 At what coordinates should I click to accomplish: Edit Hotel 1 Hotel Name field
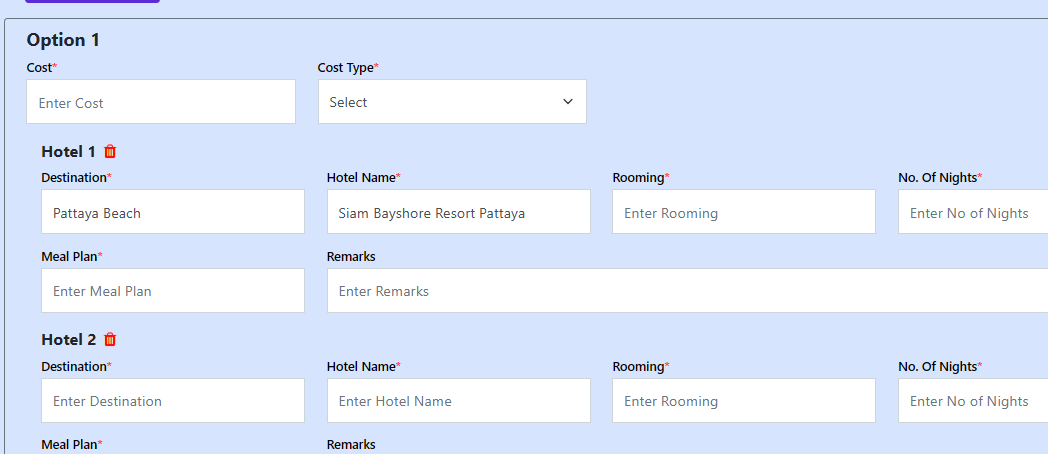pyautogui.click(x=458, y=212)
